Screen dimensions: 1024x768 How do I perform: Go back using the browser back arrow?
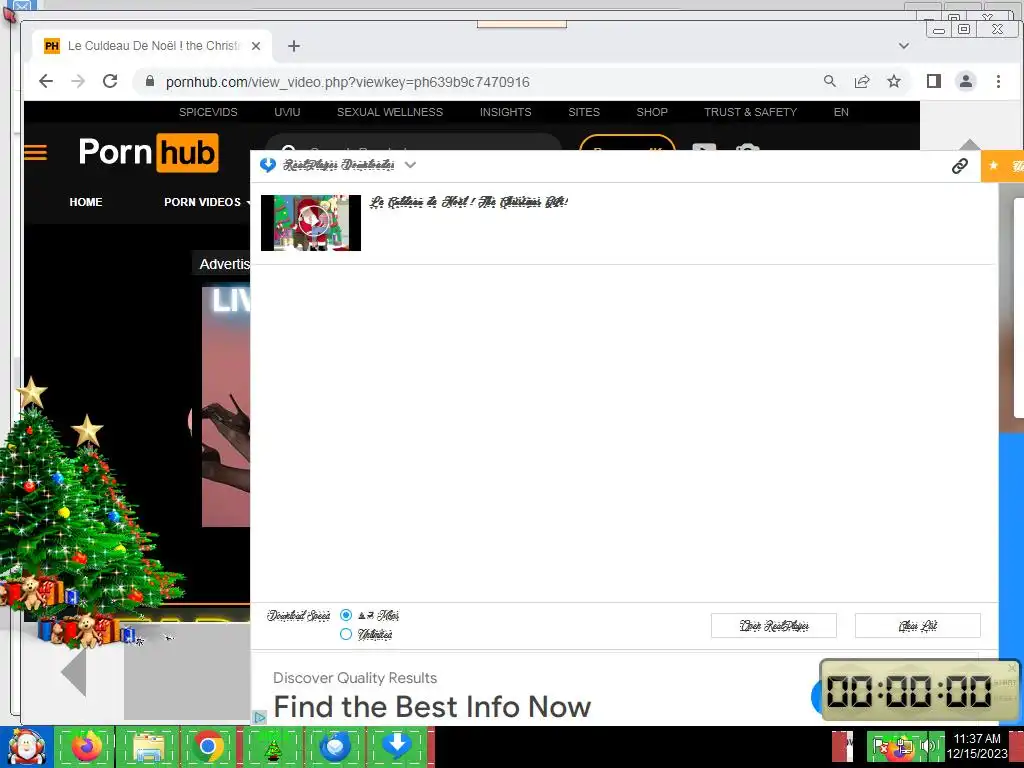pyautogui.click(x=46, y=82)
